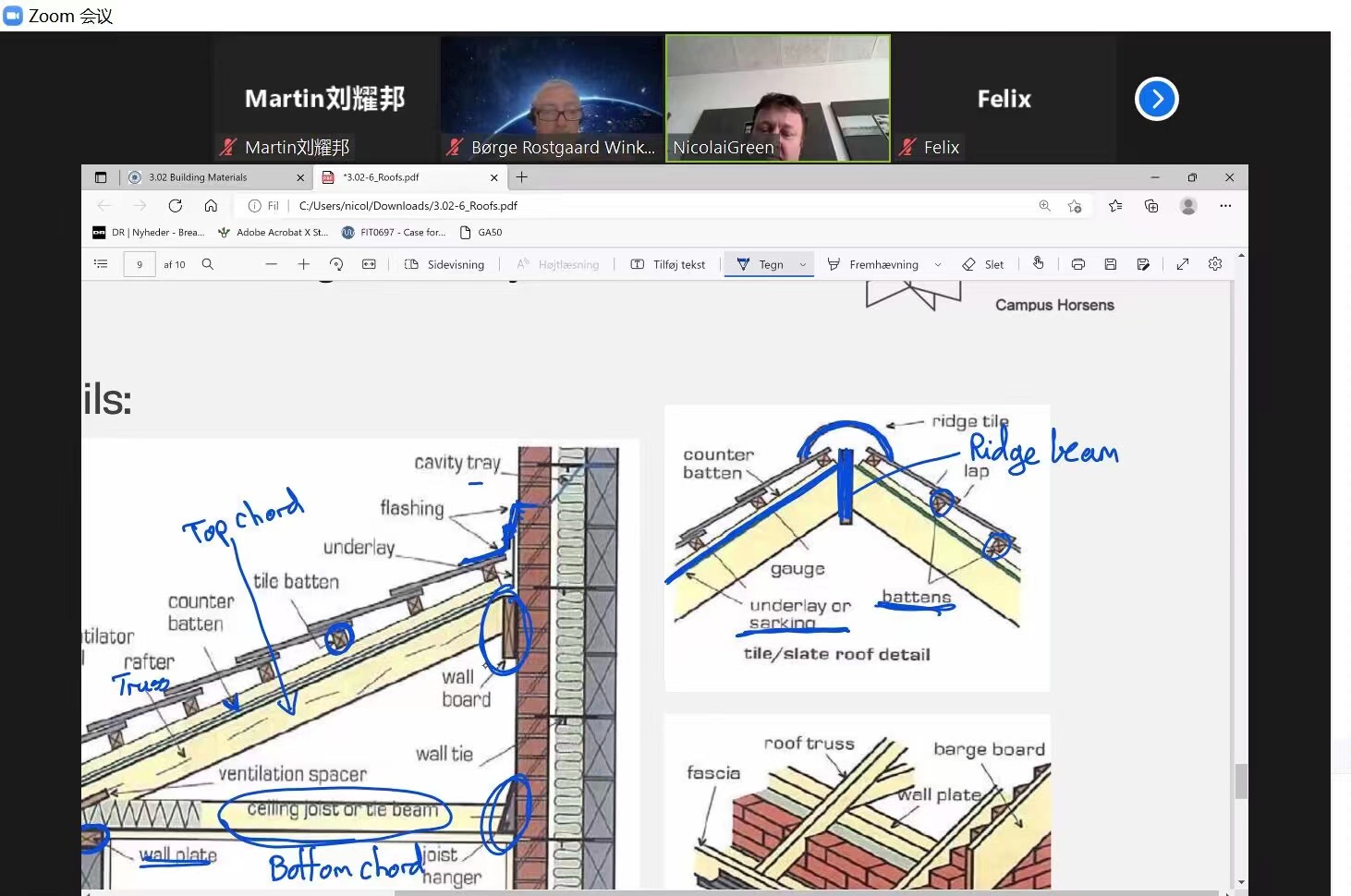The width and height of the screenshot is (1351, 896).
Task: Zoom in with the plus button
Action: coord(303,264)
